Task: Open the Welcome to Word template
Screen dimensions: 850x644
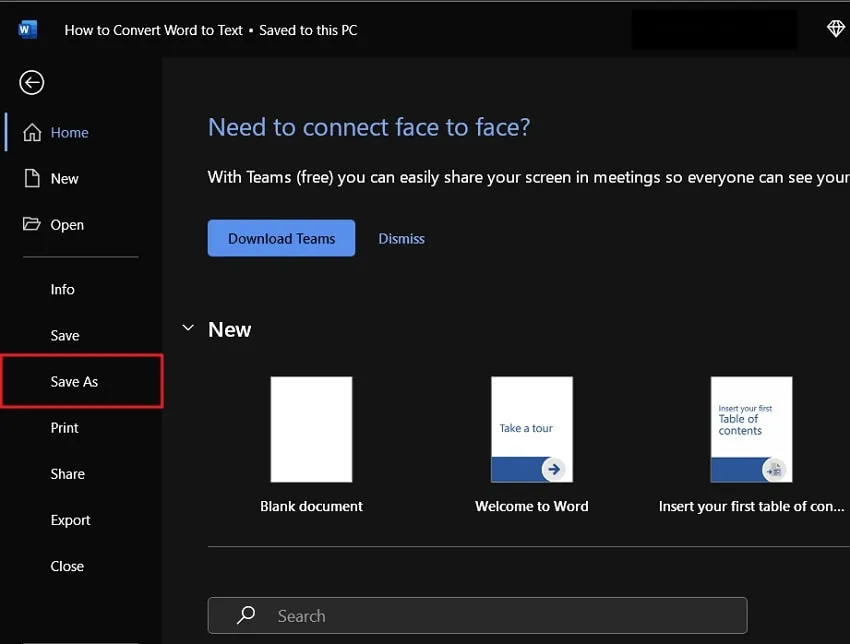Action: click(531, 430)
